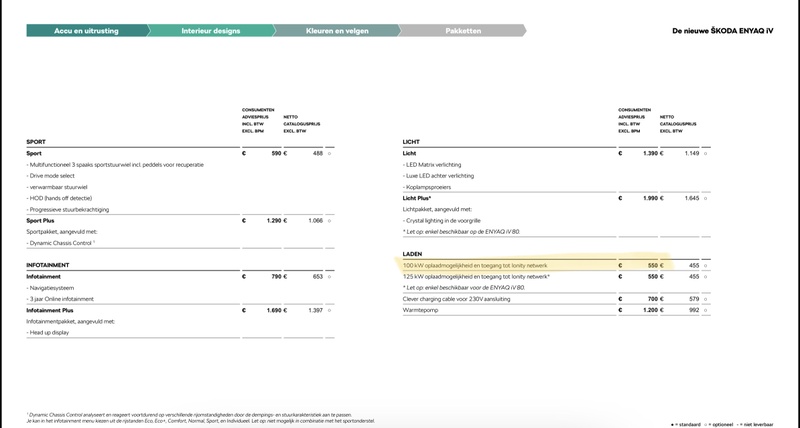The width and height of the screenshot is (800, 428).
Task: Select the Infotainment Plus row title
Action: click(x=50, y=310)
